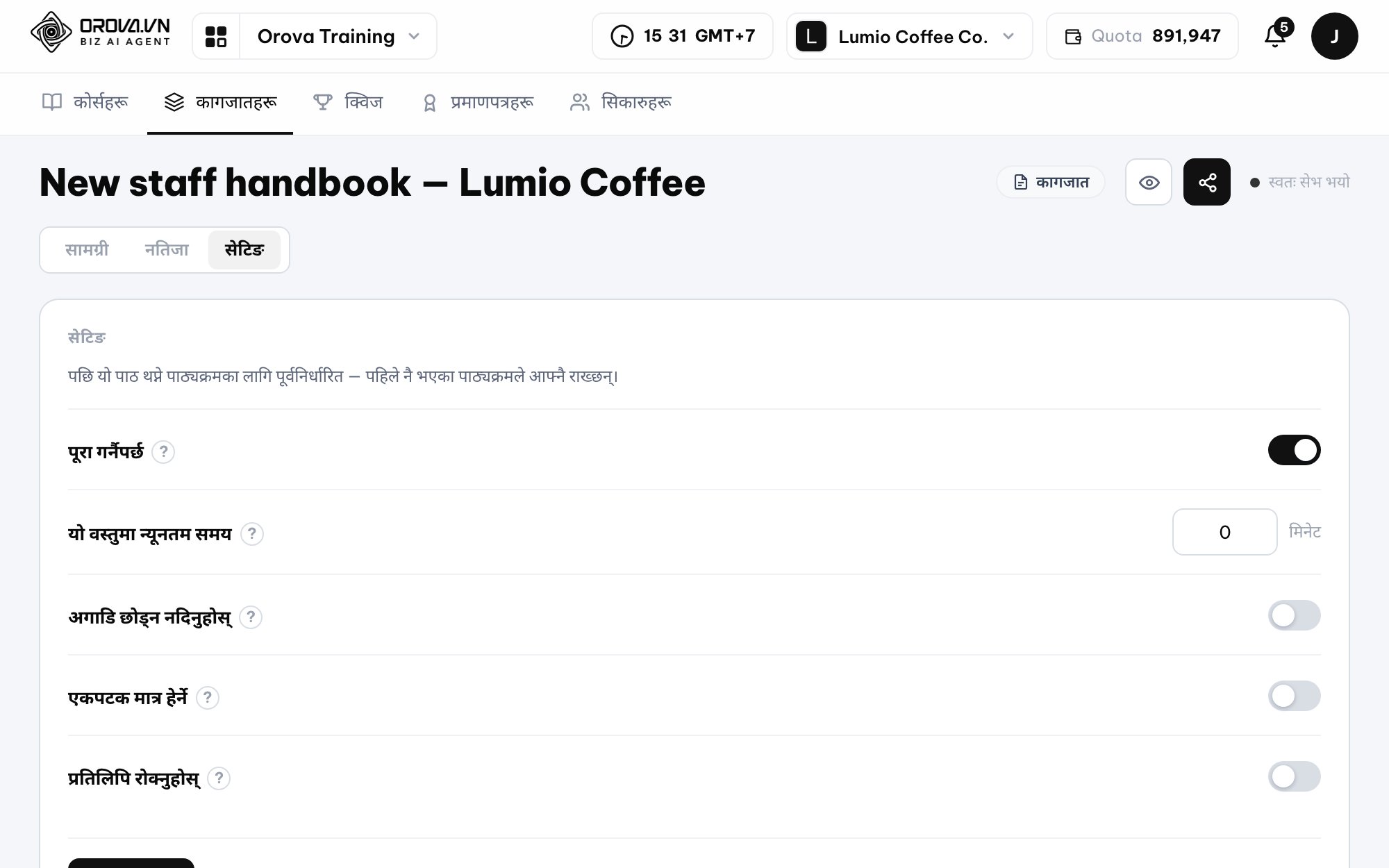Click the trophy icon of क्विज

tap(323, 103)
